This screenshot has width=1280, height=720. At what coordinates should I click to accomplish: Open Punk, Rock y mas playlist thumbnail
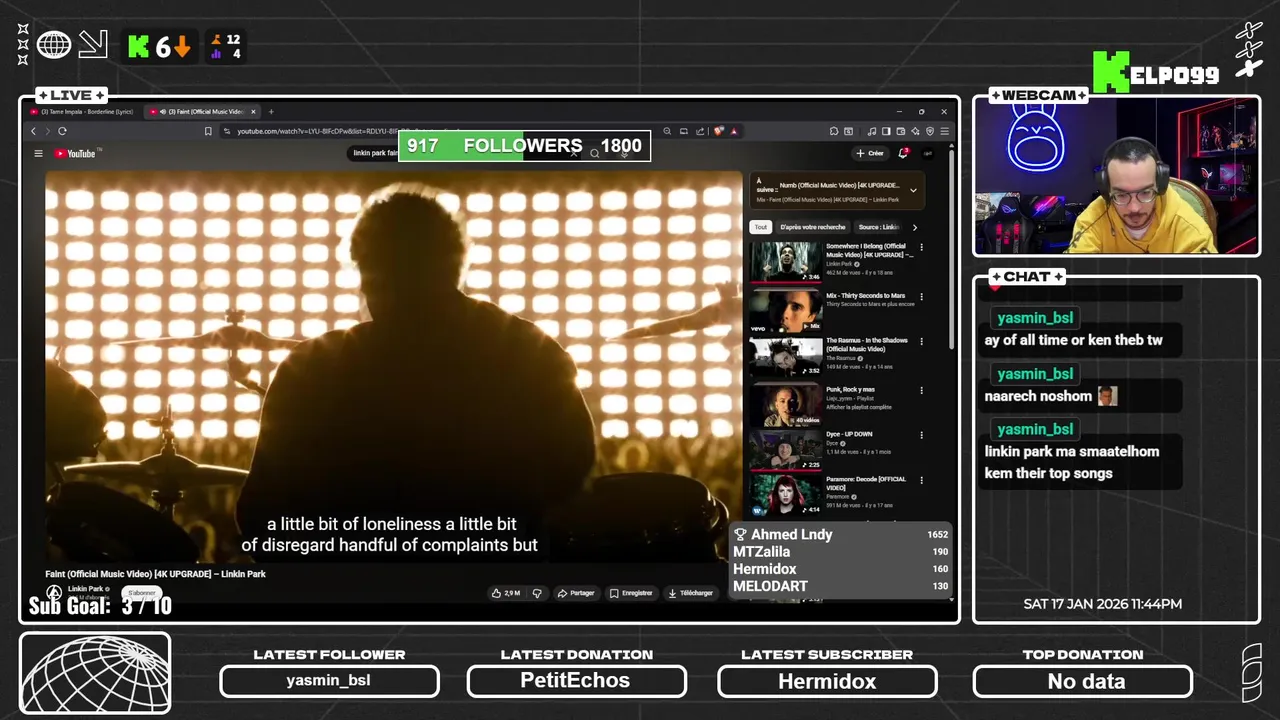pos(786,405)
